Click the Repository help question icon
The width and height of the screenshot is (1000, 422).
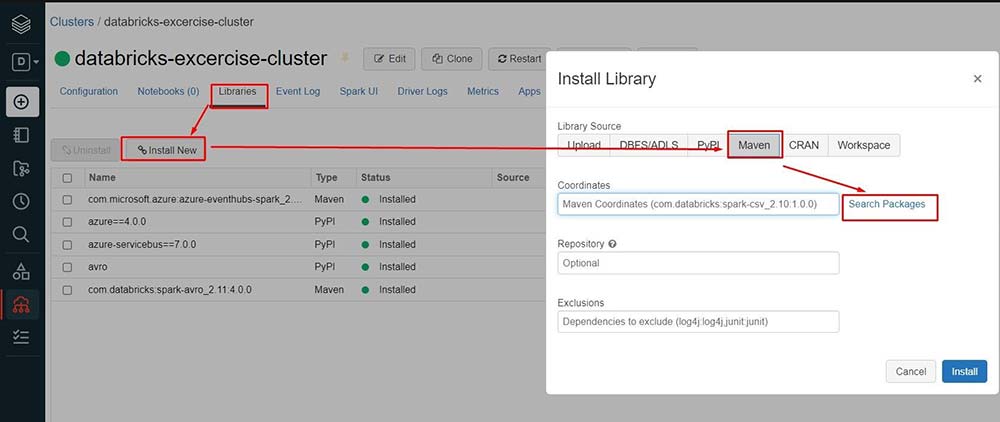click(x=612, y=244)
